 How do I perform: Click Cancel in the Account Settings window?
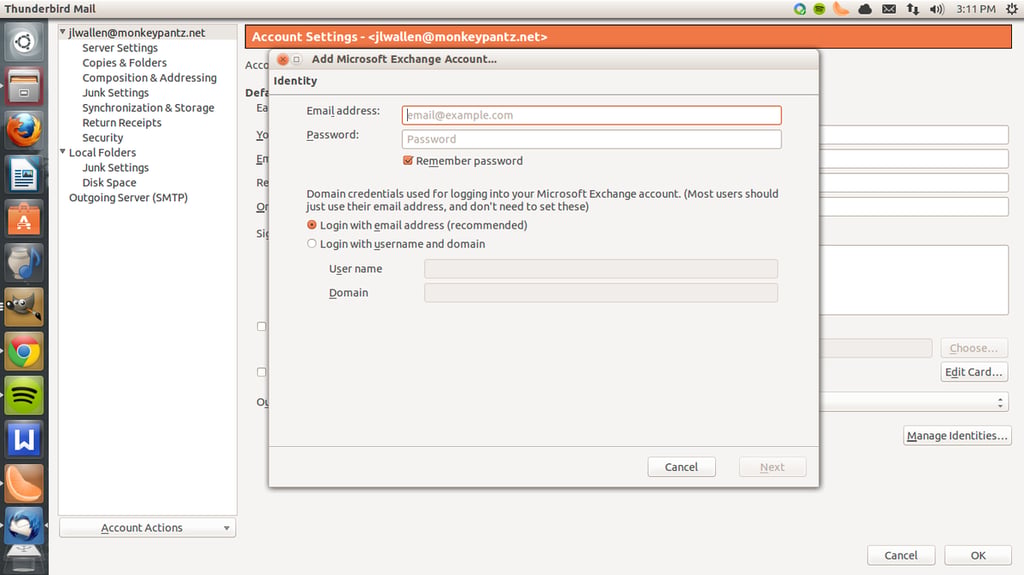point(901,555)
